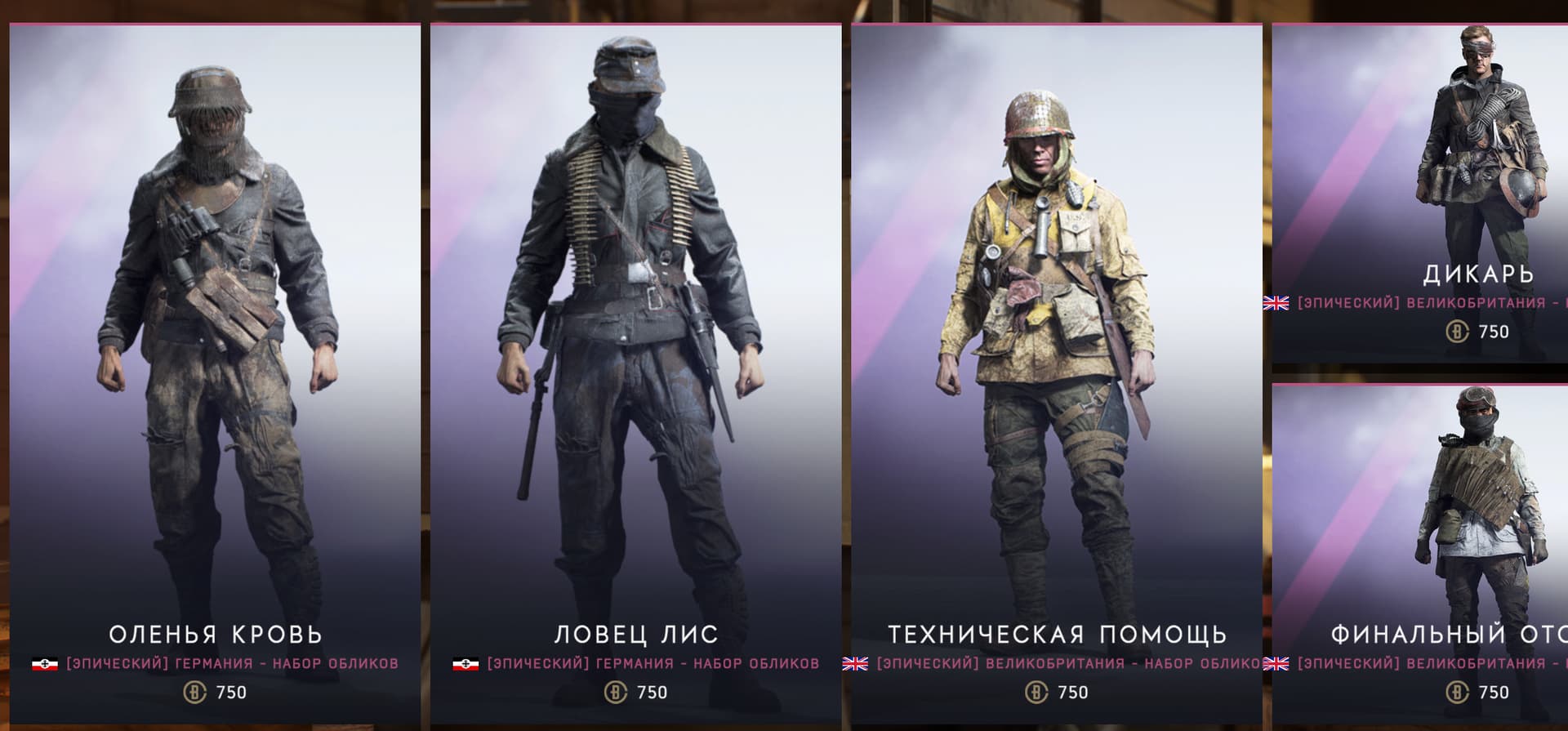Select the Оленья Кровь soldier card
Image resolution: width=1568 pixels, height=731 pixels.
click(x=215, y=376)
